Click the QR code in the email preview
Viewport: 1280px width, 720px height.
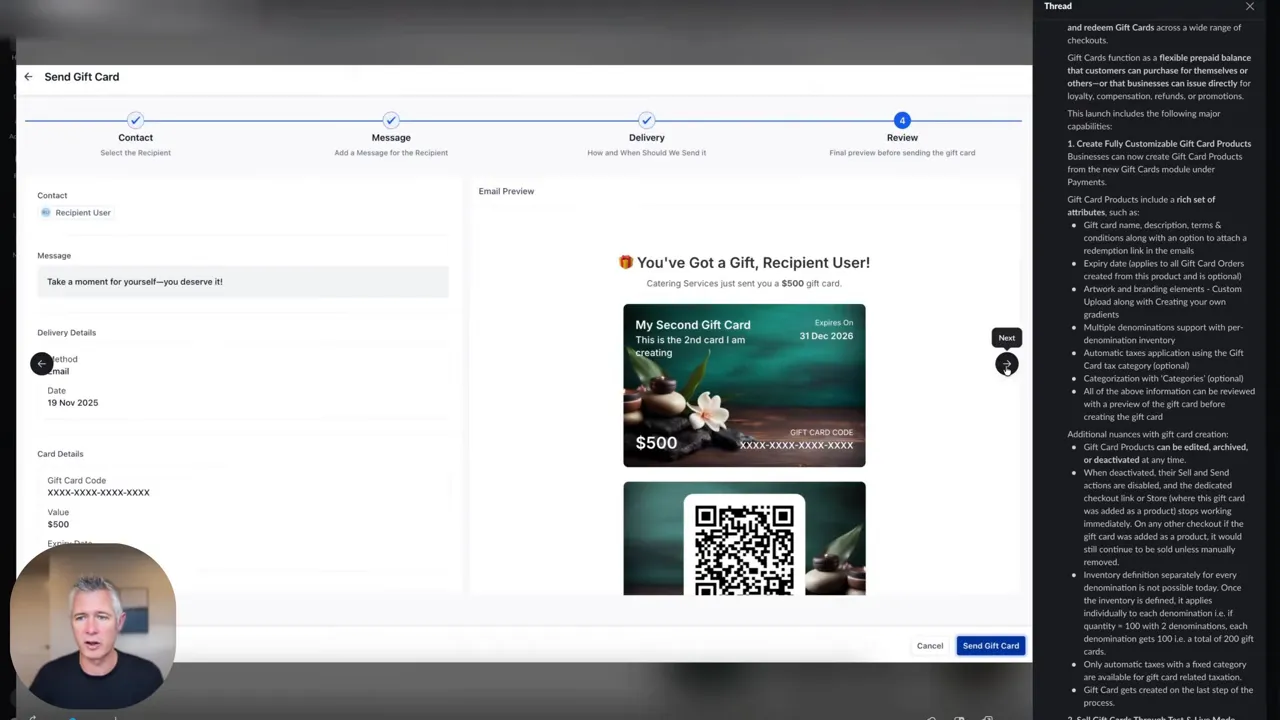[744, 548]
